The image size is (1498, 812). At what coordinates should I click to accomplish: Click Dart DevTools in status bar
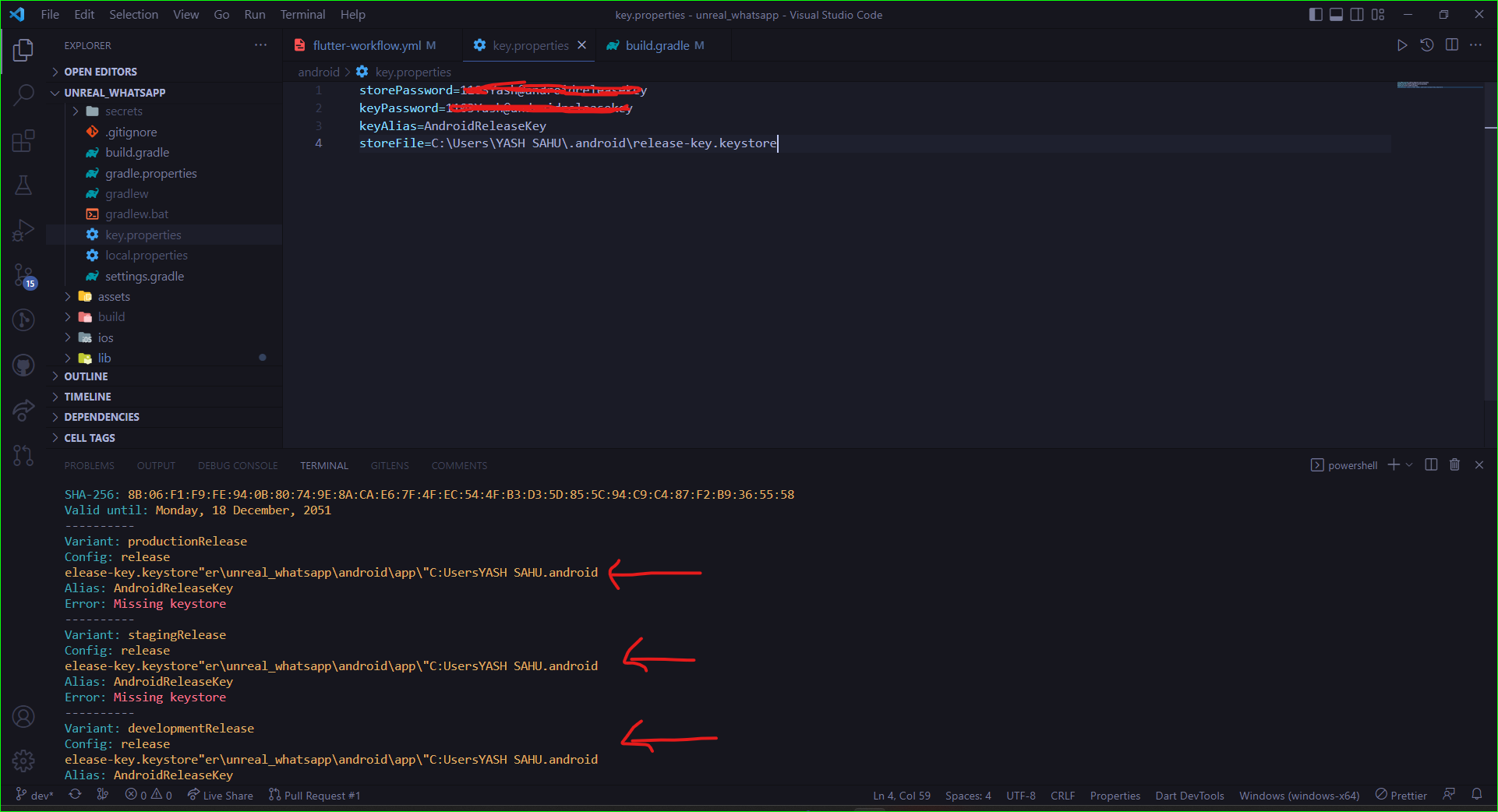pyautogui.click(x=1189, y=795)
